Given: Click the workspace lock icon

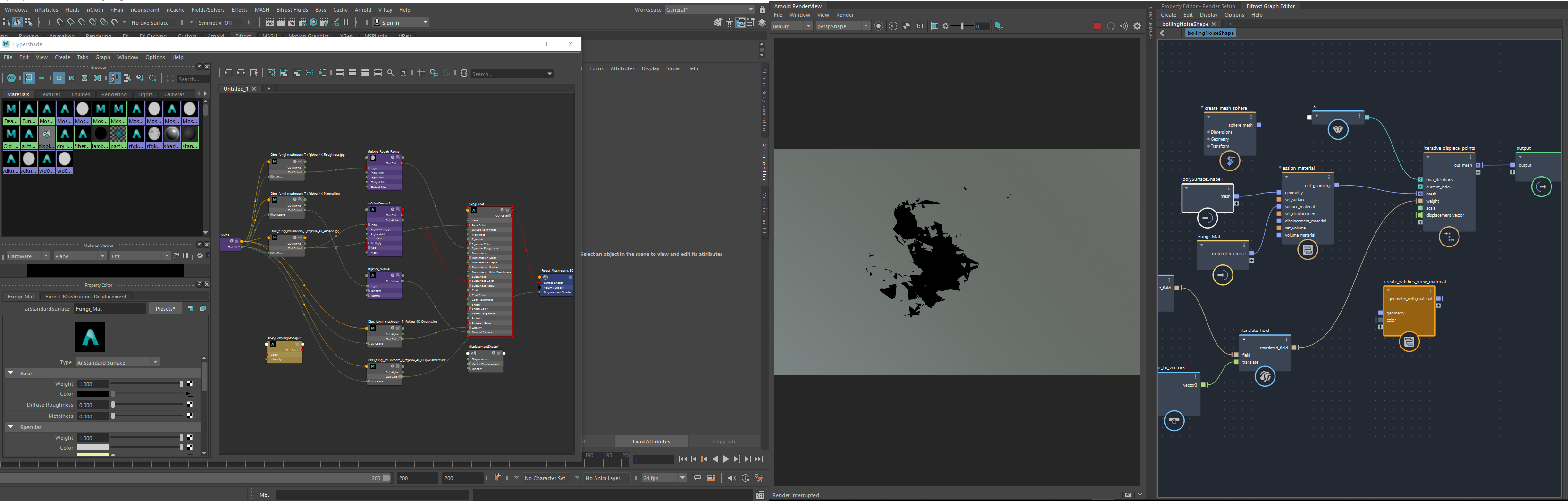Looking at the screenshot, I should [762, 10].
